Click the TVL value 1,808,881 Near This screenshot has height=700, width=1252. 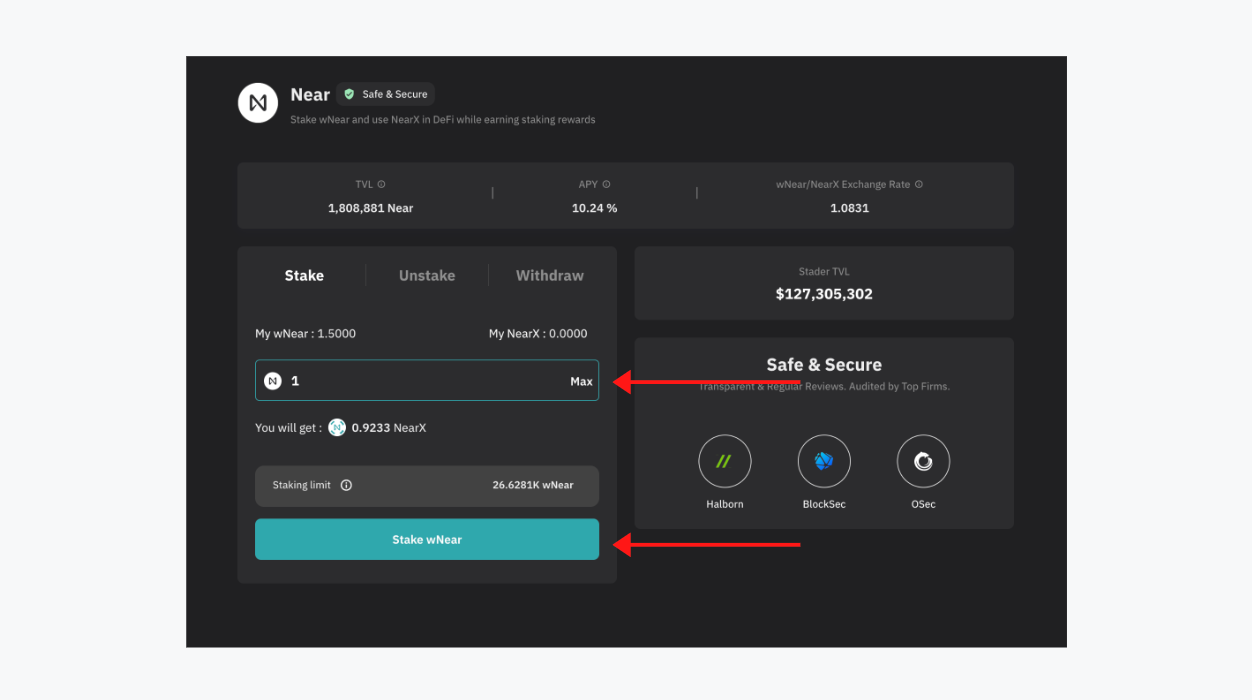371,208
